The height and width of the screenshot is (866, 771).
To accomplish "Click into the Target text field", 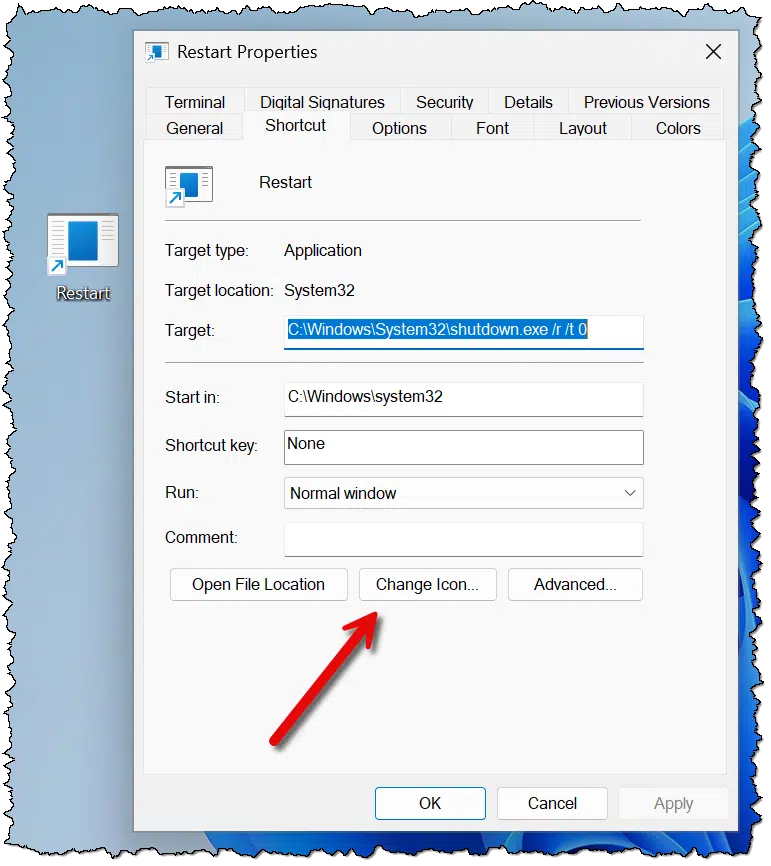I will [x=463, y=330].
